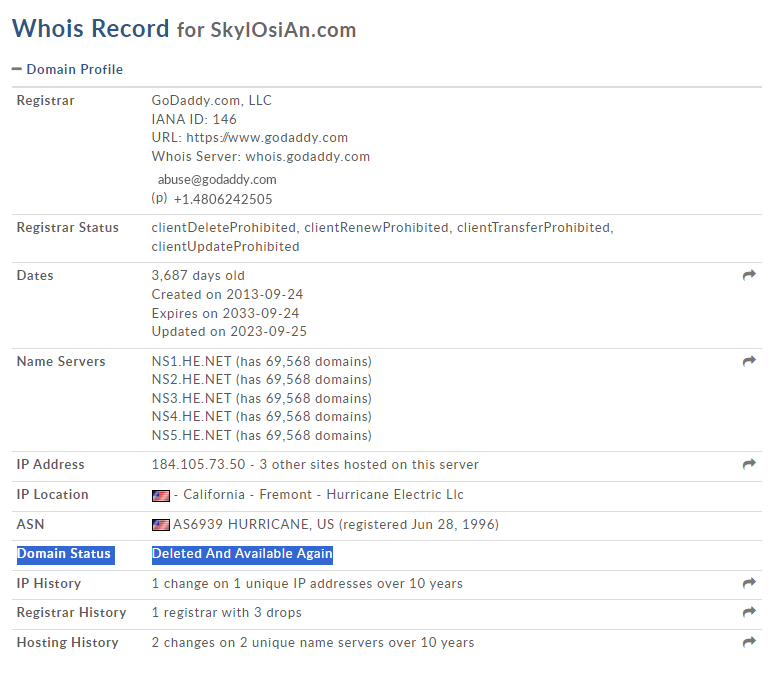Click the NS5.HE.NET name server entry
The width and height of the screenshot is (772, 674).
(x=261, y=436)
